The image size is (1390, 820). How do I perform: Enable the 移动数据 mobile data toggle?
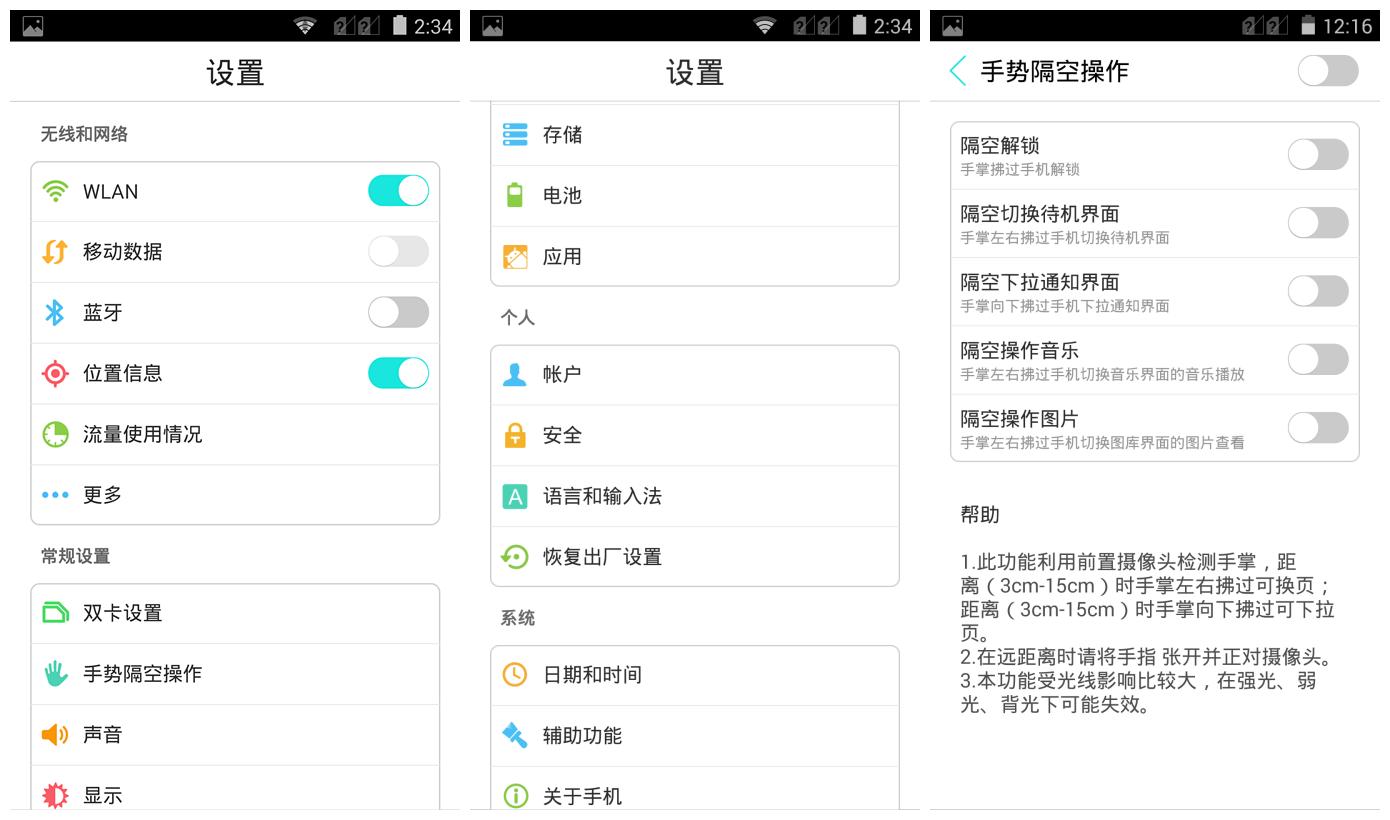pos(398,252)
